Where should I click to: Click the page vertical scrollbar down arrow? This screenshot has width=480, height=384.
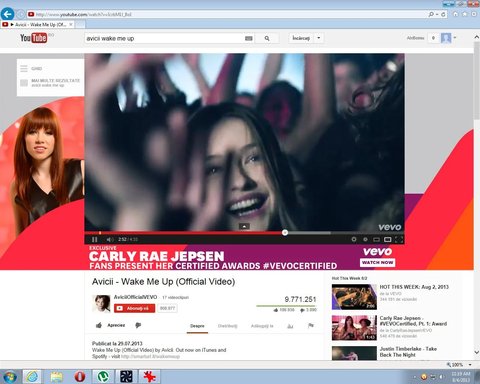pyautogui.click(x=476, y=352)
